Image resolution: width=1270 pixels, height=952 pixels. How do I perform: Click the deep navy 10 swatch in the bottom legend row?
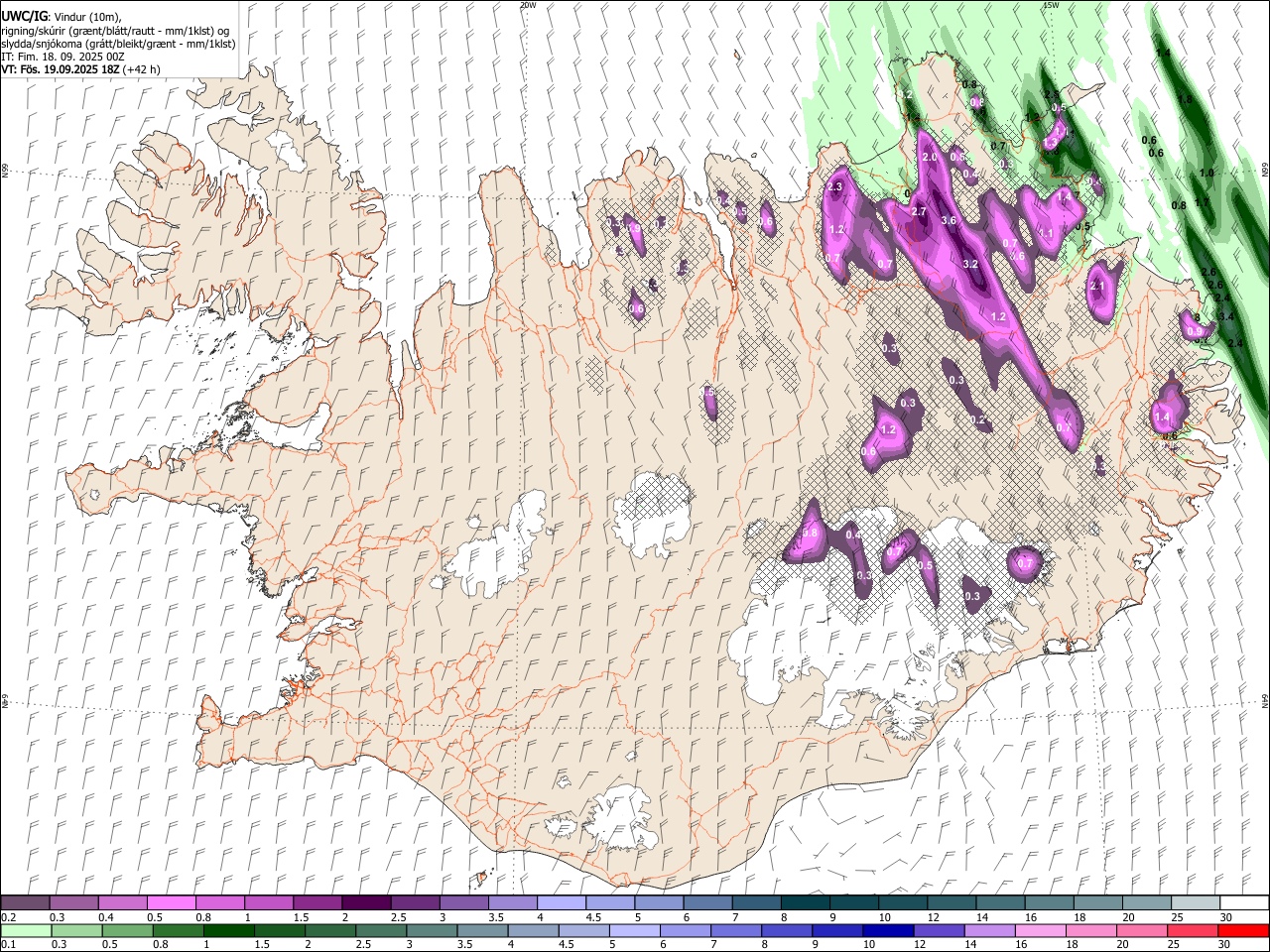click(887, 930)
